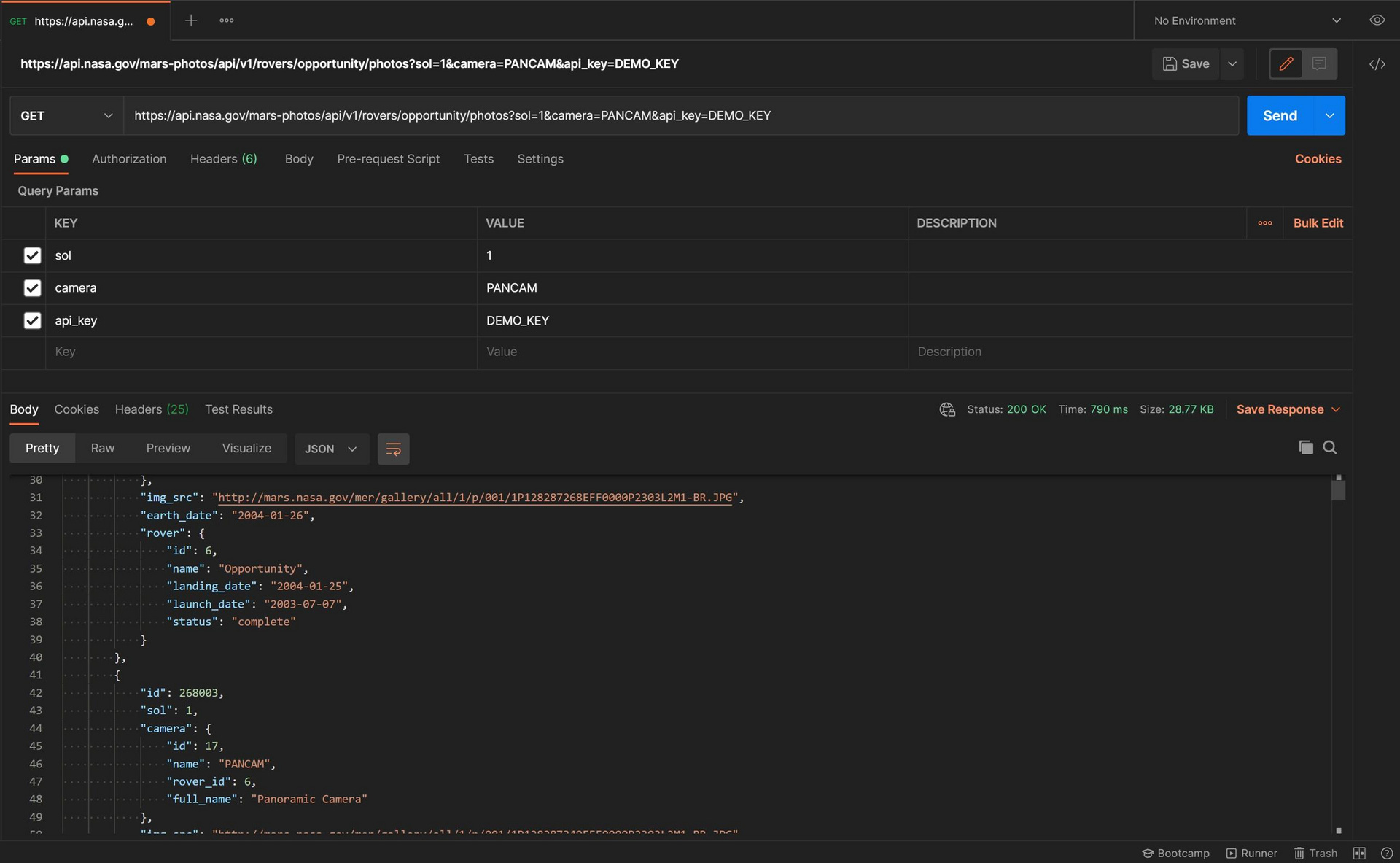The image size is (1400, 863).
Task: Click the "Panoramic Camera" value on line 48
Action: [308, 799]
